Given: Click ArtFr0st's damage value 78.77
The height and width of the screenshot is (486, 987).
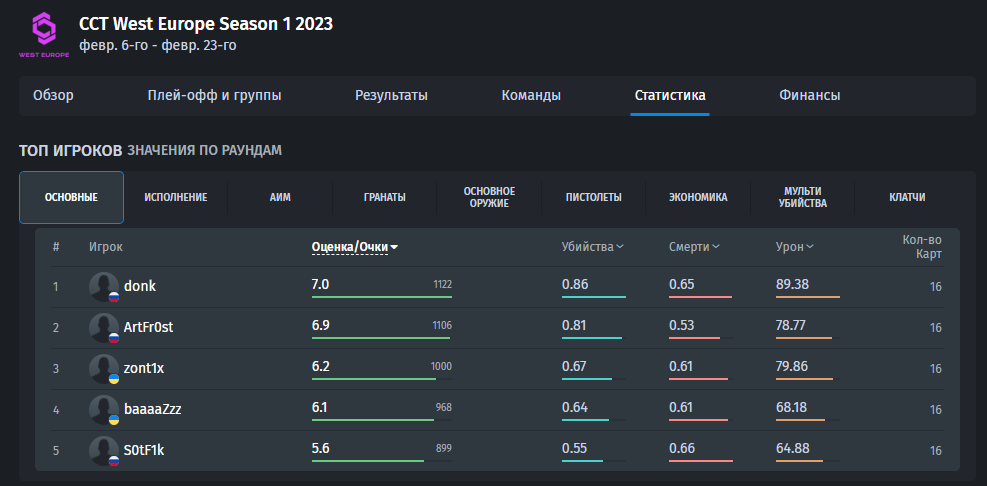Looking at the screenshot, I should coord(791,325).
